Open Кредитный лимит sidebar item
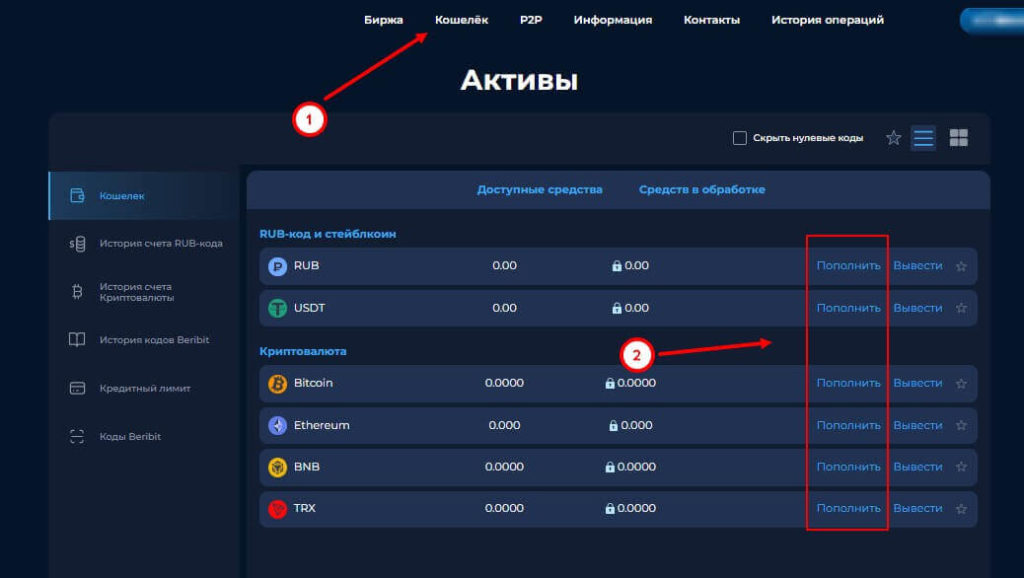This screenshot has height=578, width=1024. click(144, 388)
